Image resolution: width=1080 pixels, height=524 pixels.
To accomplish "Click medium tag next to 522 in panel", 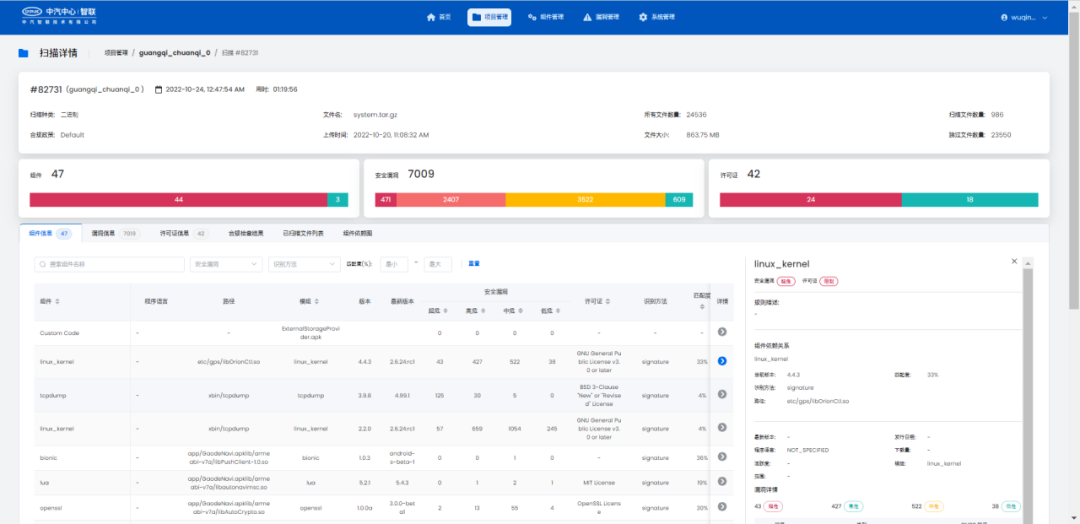I will click(x=933, y=506).
